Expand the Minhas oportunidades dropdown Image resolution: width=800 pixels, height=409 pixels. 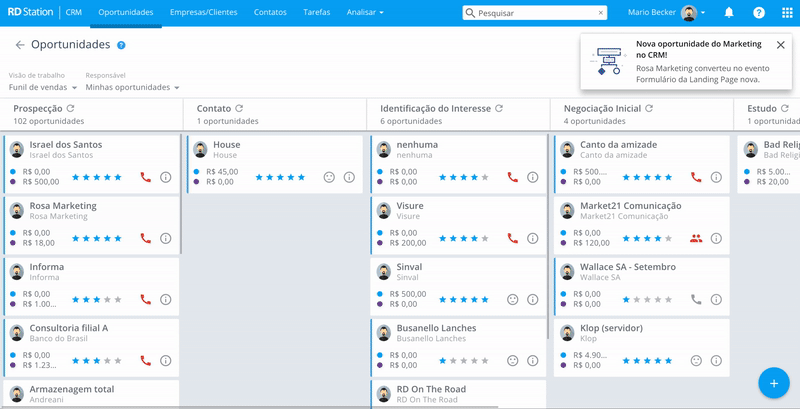[x=133, y=87]
